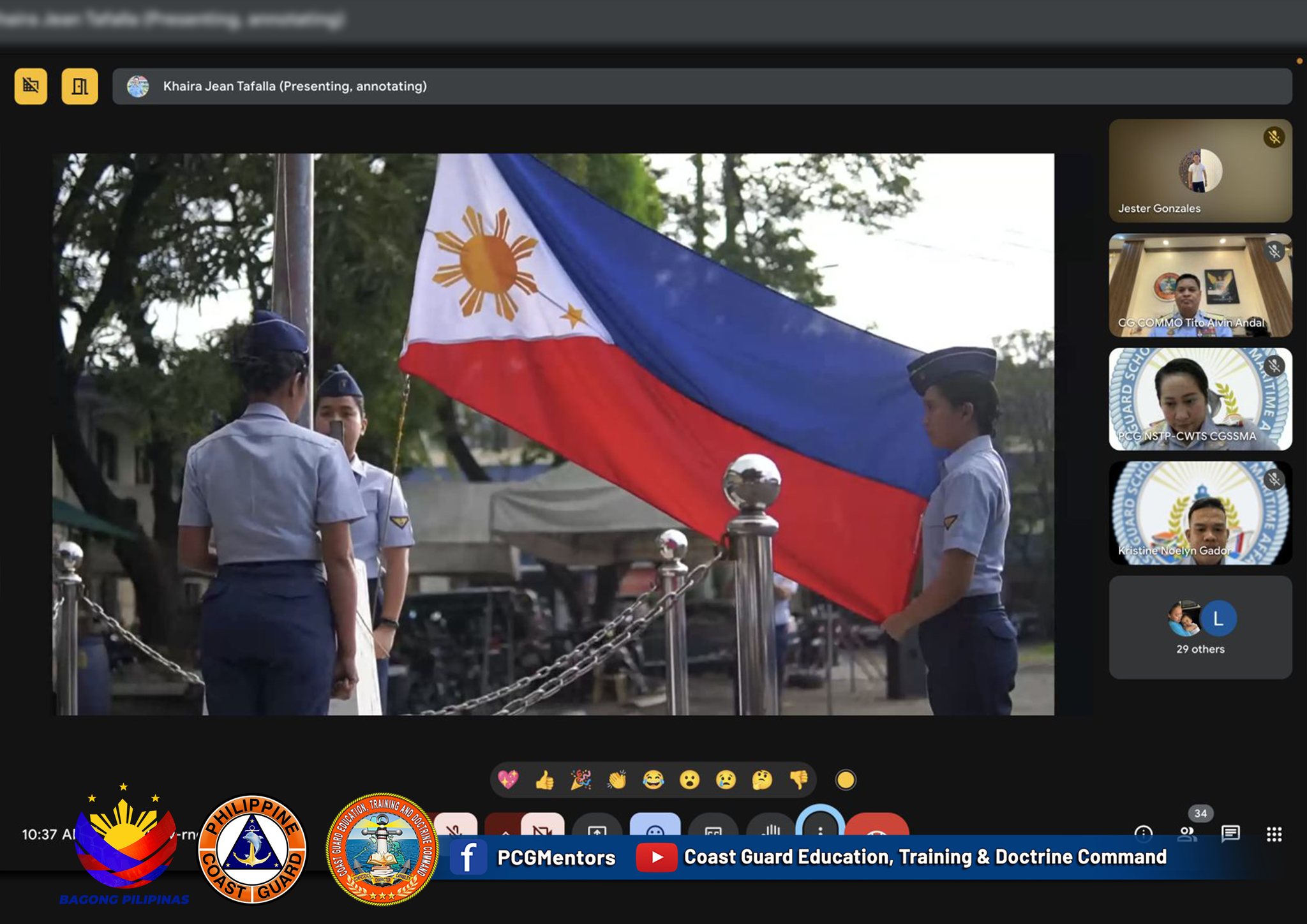Toggle the turned-off camera button
Viewport: 1307px width, 924px height.
tap(542, 824)
